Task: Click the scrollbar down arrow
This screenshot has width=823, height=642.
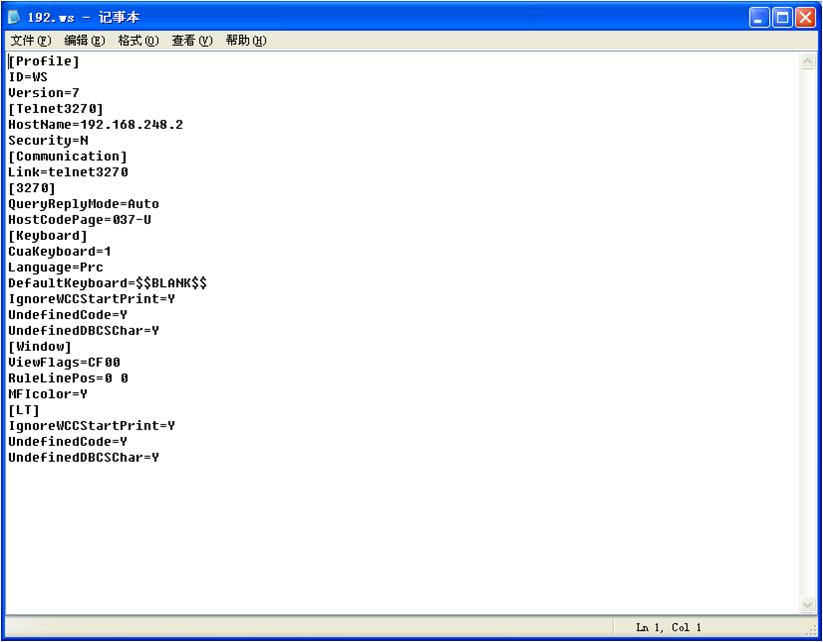Action: pyautogui.click(x=807, y=605)
